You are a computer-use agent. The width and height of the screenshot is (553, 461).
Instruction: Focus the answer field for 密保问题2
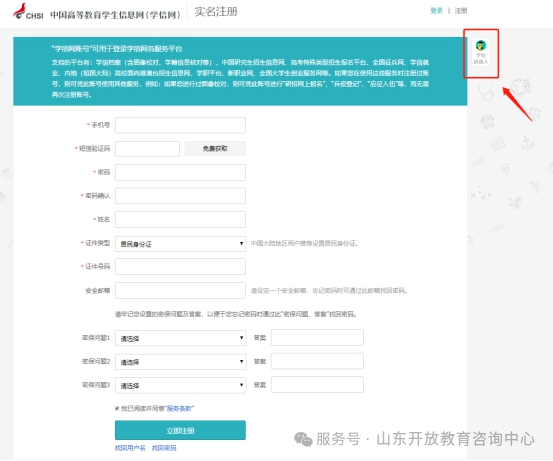tap(317, 361)
